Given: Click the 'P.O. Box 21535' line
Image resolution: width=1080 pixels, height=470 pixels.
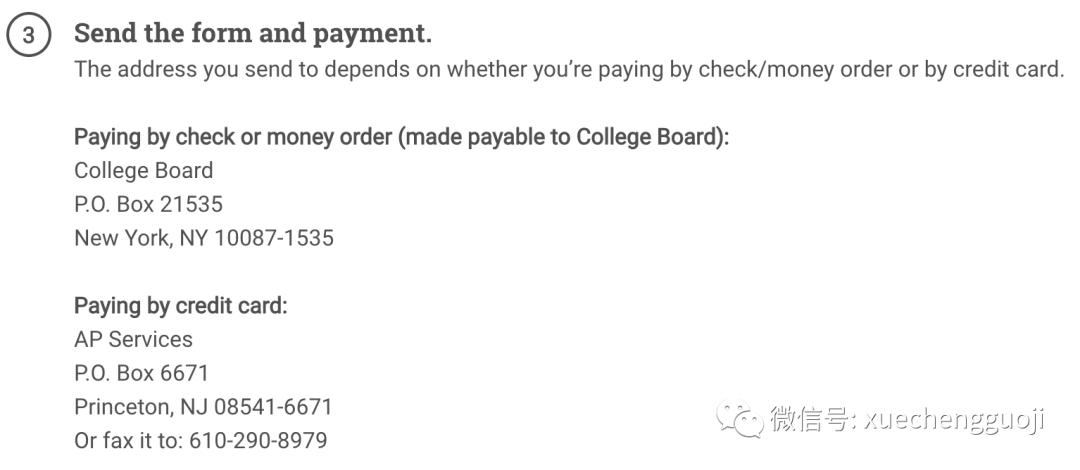Looking at the screenshot, I should point(148,204).
